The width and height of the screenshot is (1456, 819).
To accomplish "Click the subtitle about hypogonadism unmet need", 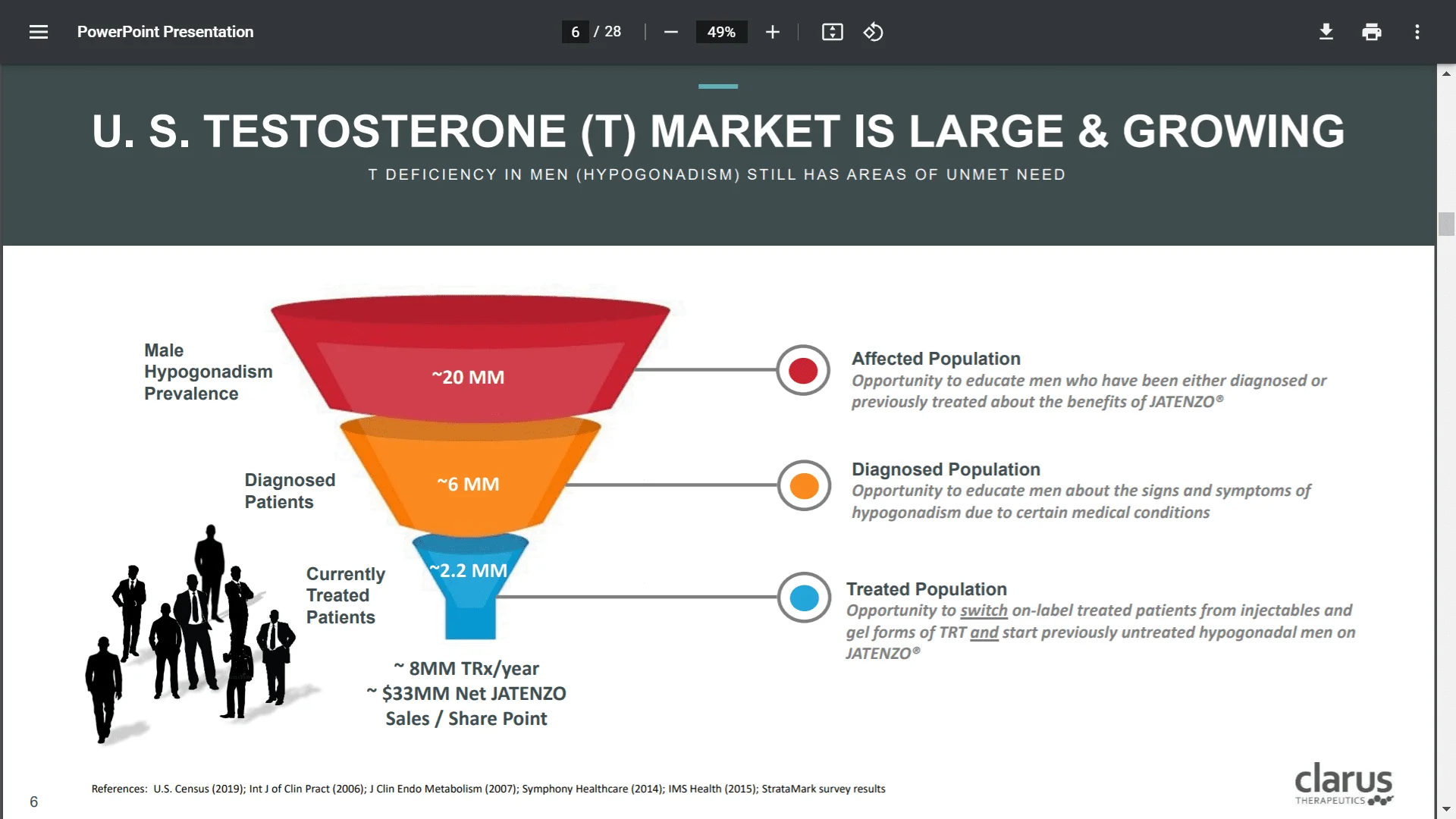I will pyautogui.click(x=717, y=174).
